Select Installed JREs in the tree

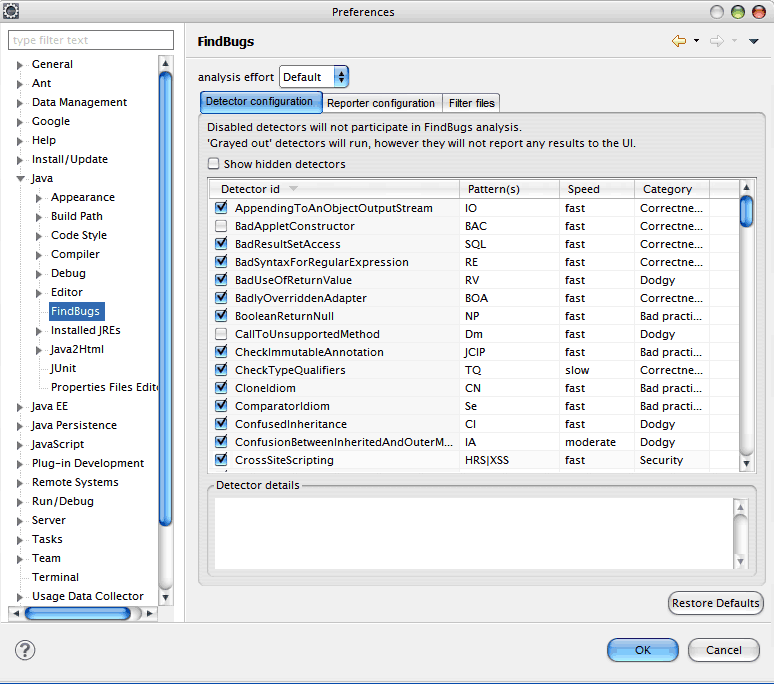(86, 330)
